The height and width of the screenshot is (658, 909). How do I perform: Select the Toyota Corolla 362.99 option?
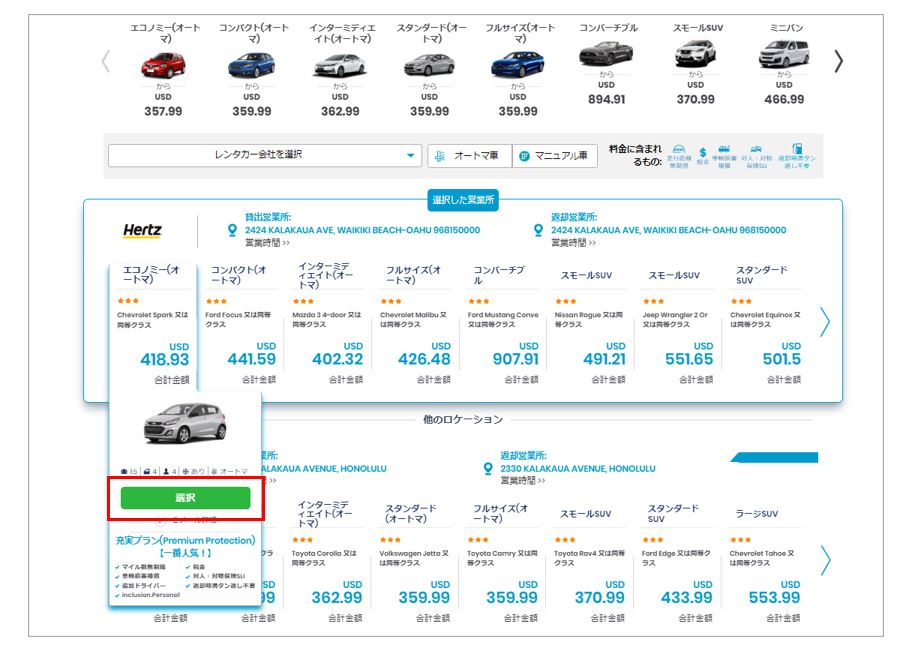(x=328, y=562)
